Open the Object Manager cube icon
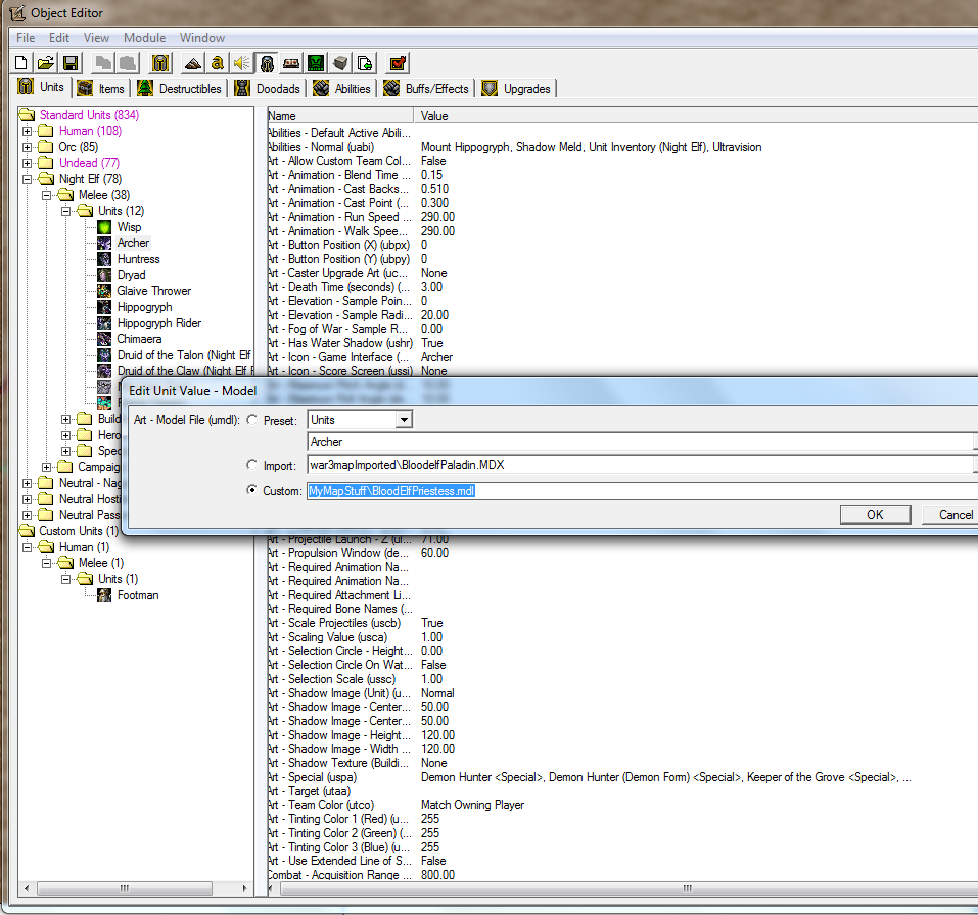Screen dimensions: 978x915 pos(341,63)
